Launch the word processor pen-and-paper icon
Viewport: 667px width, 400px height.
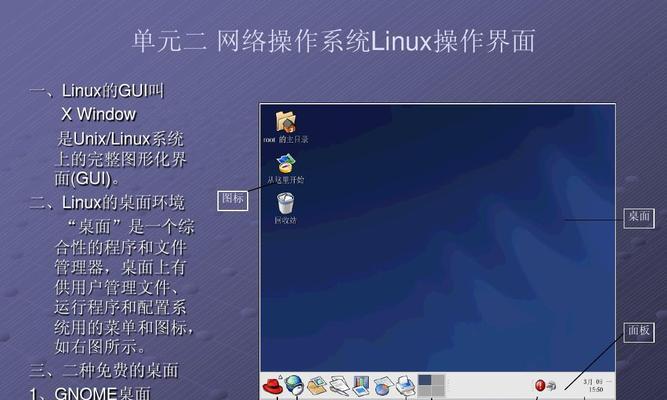pos(339,386)
